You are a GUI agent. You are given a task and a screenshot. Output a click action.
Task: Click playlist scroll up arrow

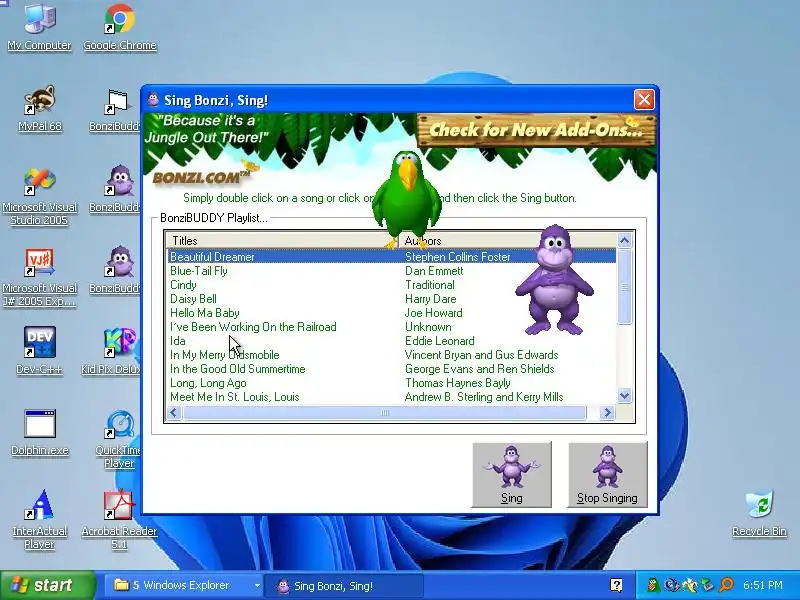624,241
